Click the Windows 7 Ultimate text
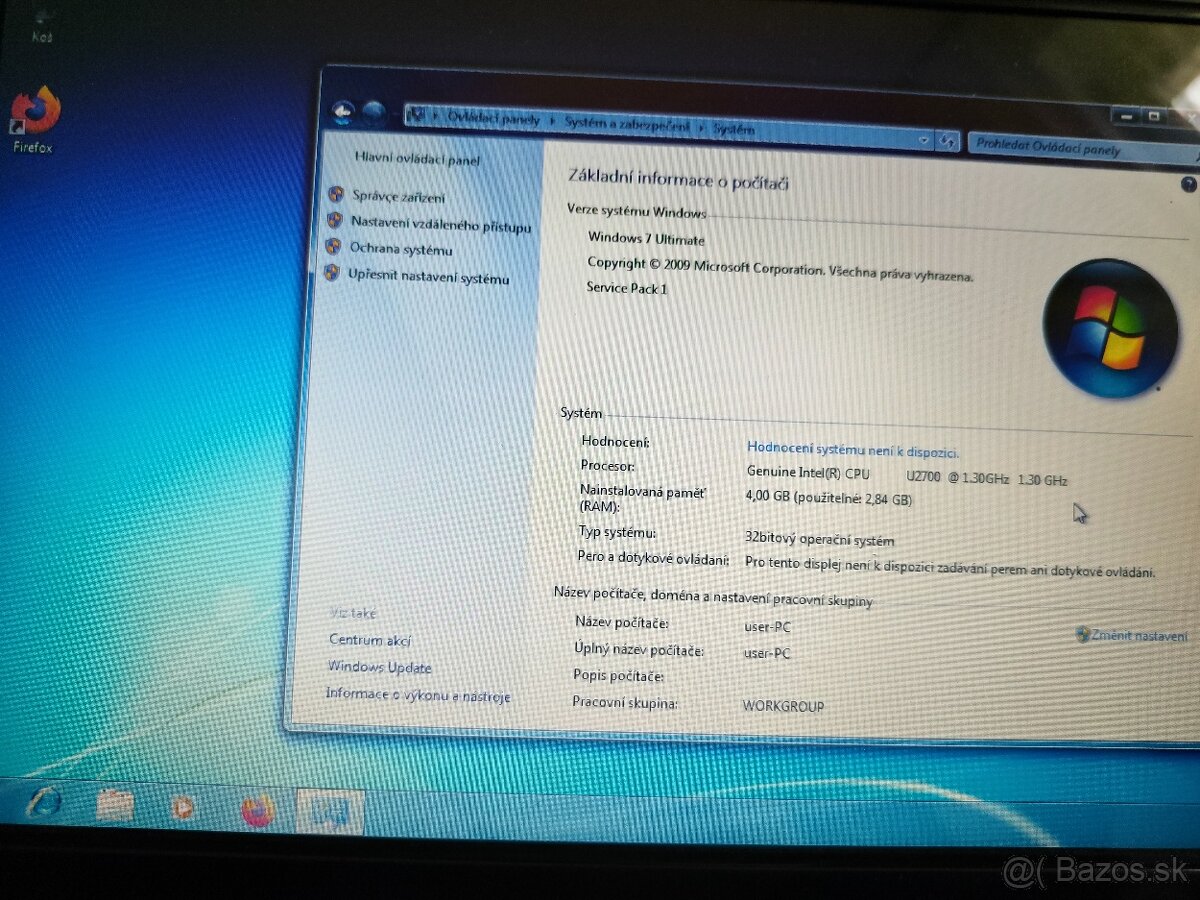Screen dimensions: 1200x900 pos(646,239)
